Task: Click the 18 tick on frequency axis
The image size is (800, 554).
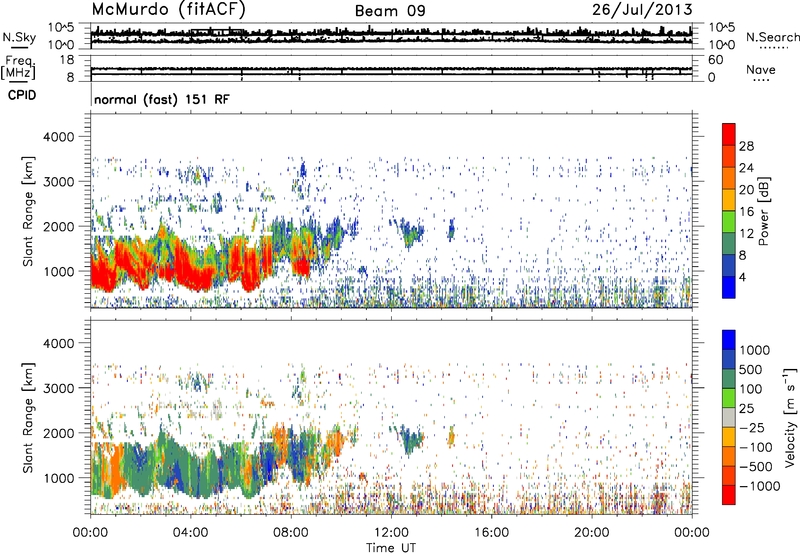Action: pyautogui.click(x=67, y=60)
